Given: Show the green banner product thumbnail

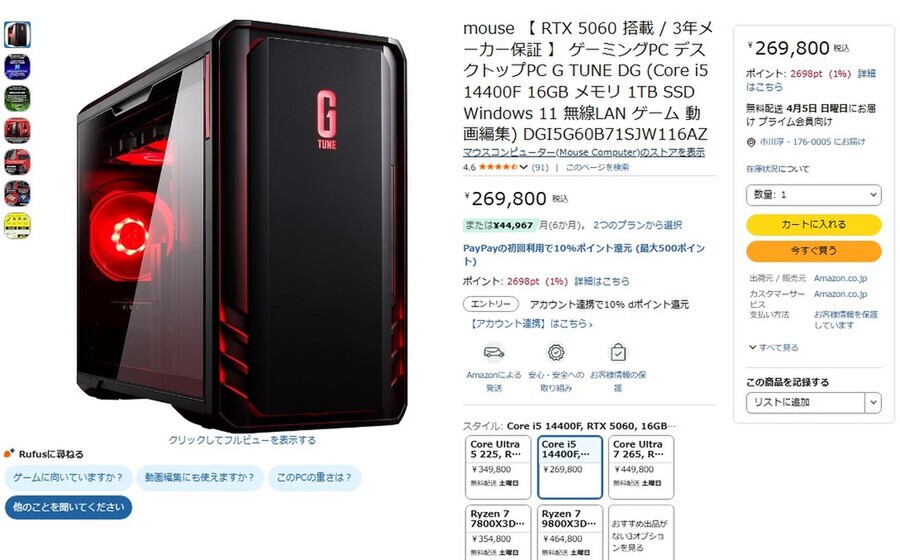Looking at the screenshot, I should click(x=17, y=98).
